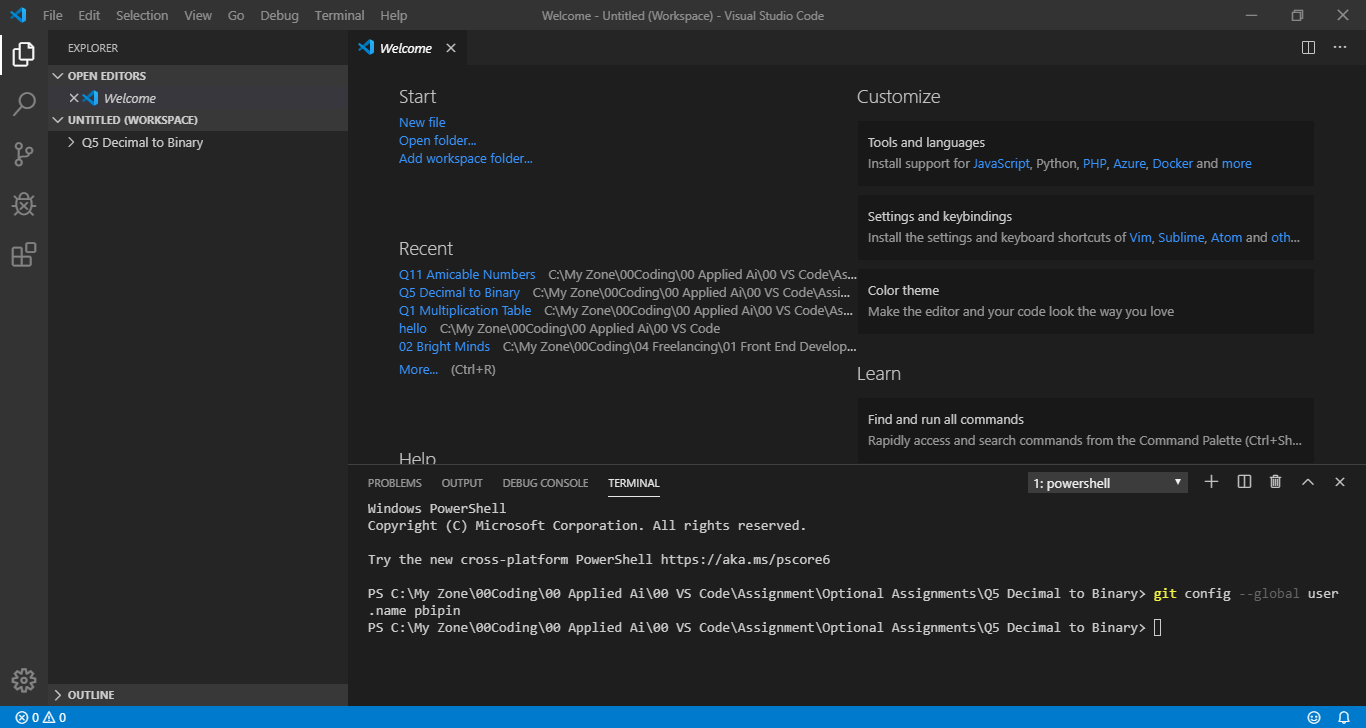Screen dimensions: 1366x728
Task: Open the More Actions ellipsis icon
Action: click(x=1338, y=47)
